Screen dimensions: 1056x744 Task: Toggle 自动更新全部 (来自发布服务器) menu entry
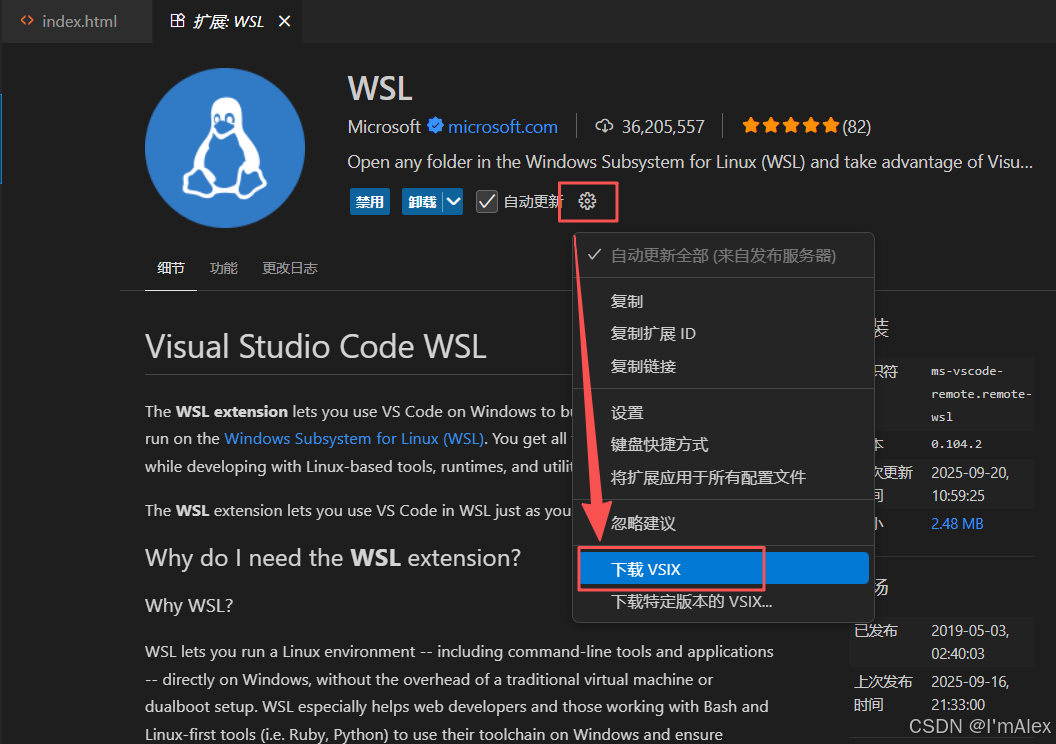pyautogui.click(x=723, y=256)
